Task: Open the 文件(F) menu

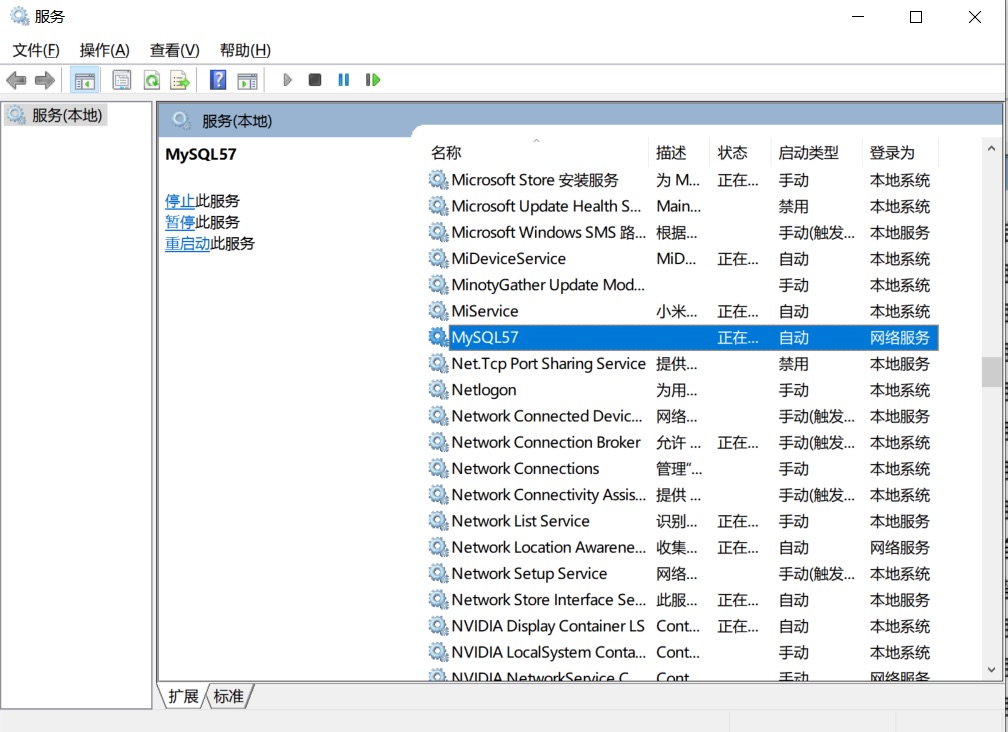Action: point(36,50)
